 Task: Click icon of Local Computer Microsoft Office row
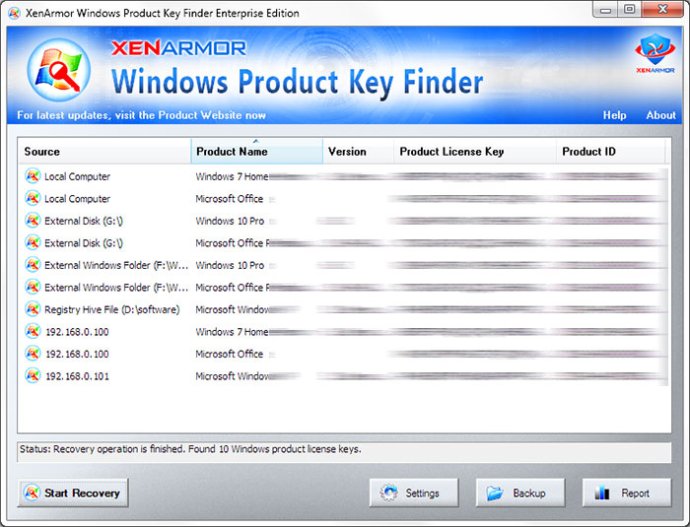point(33,198)
